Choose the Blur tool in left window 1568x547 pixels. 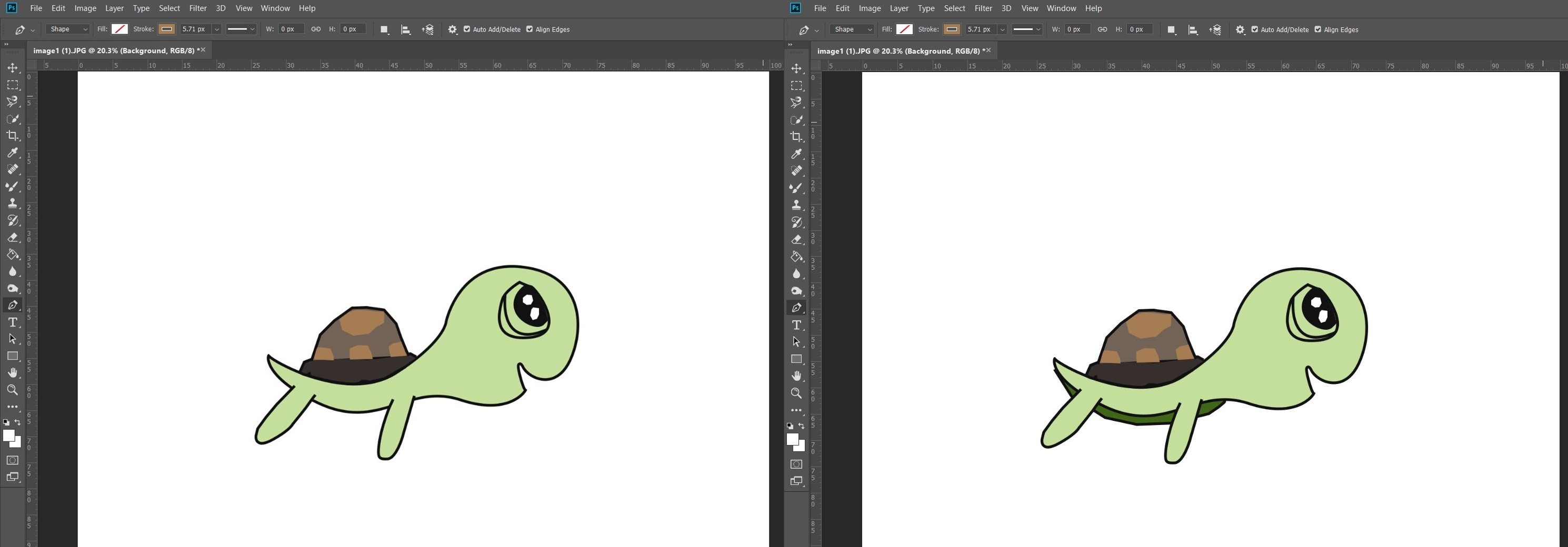pyautogui.click(x=12, y=271)
